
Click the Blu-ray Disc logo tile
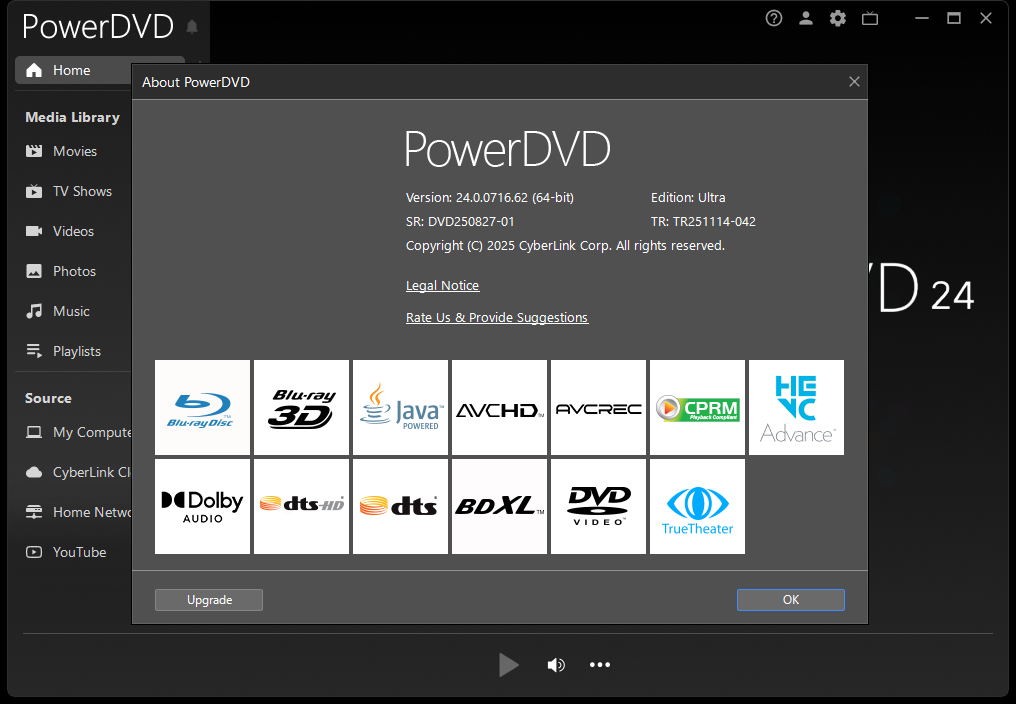tap(202, 408)
